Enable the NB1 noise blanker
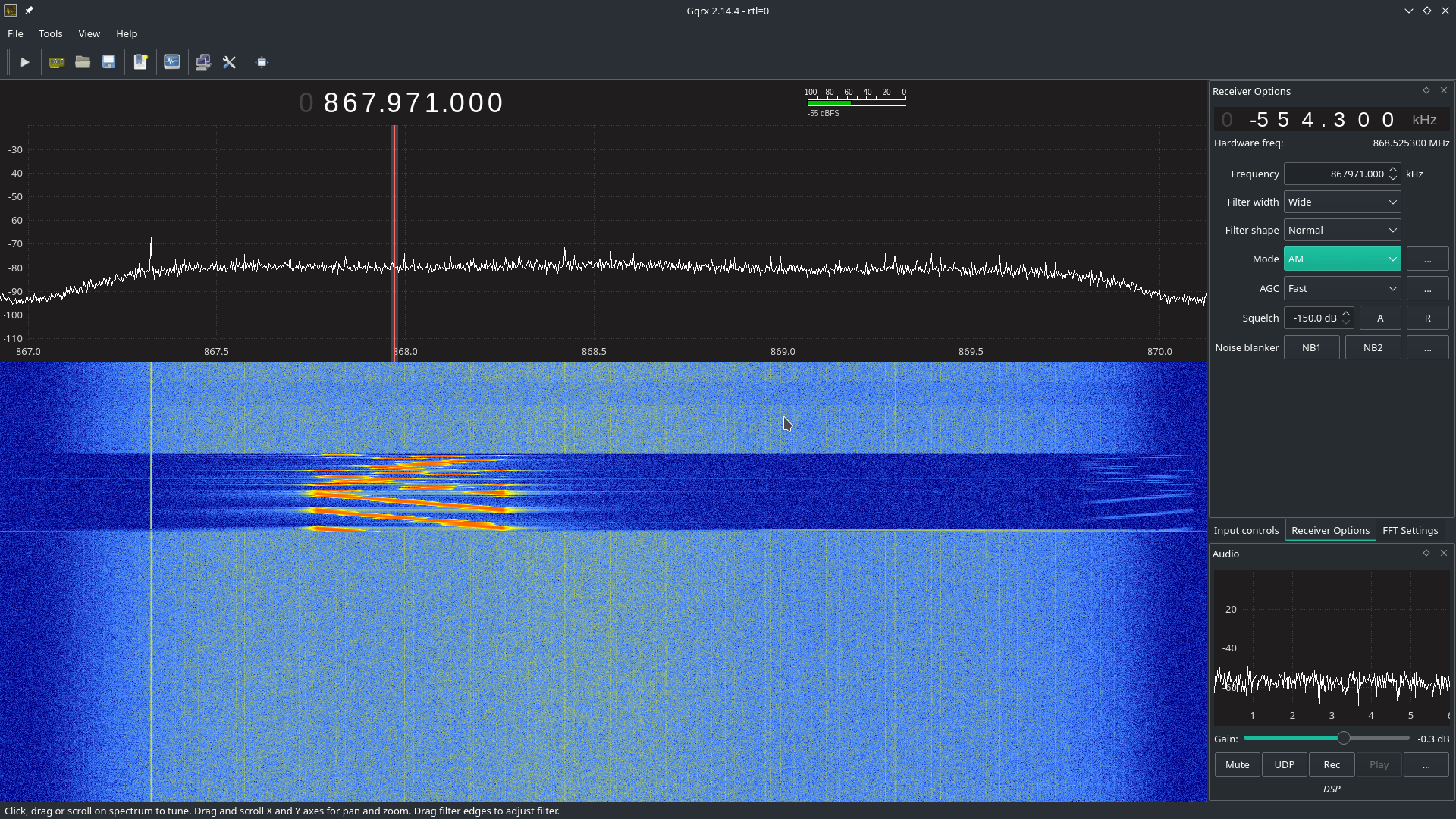The image size is (1456, 819). [1311, 347]
